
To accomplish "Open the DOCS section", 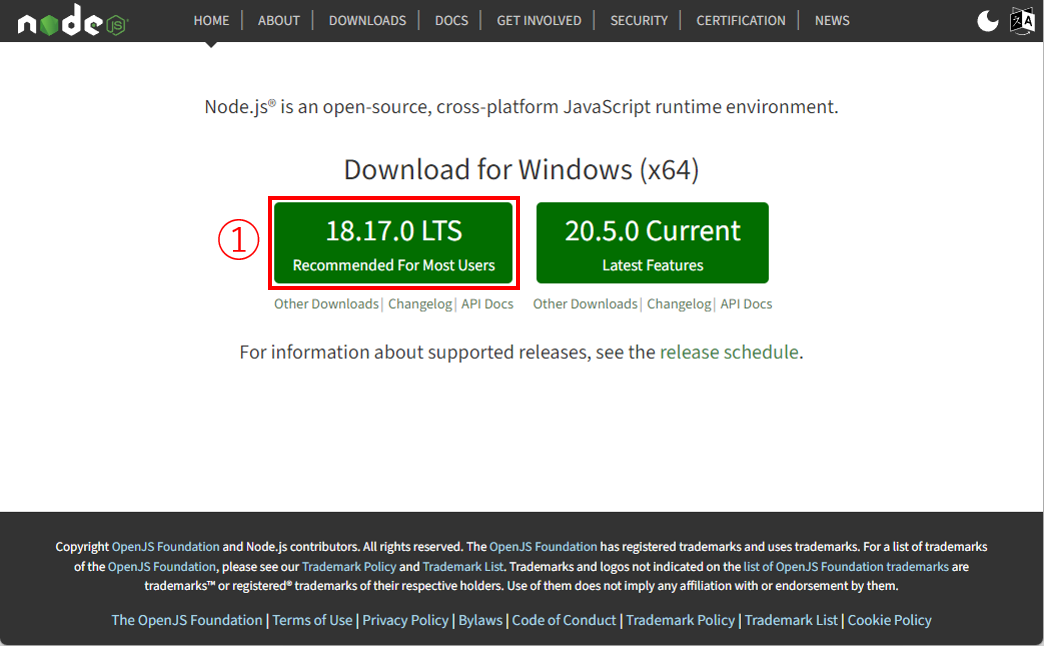I will click(x=451, y=20).
